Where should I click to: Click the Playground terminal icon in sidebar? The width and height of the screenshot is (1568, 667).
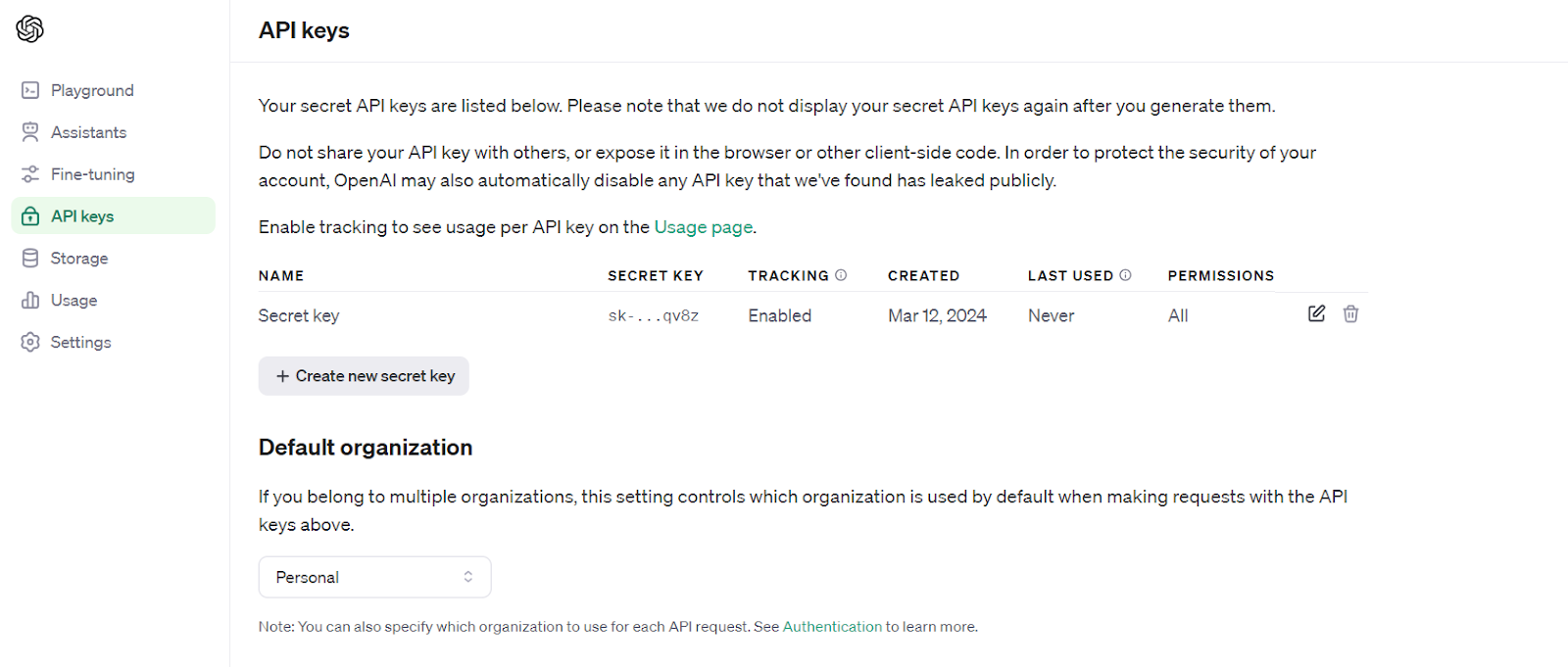30,90
